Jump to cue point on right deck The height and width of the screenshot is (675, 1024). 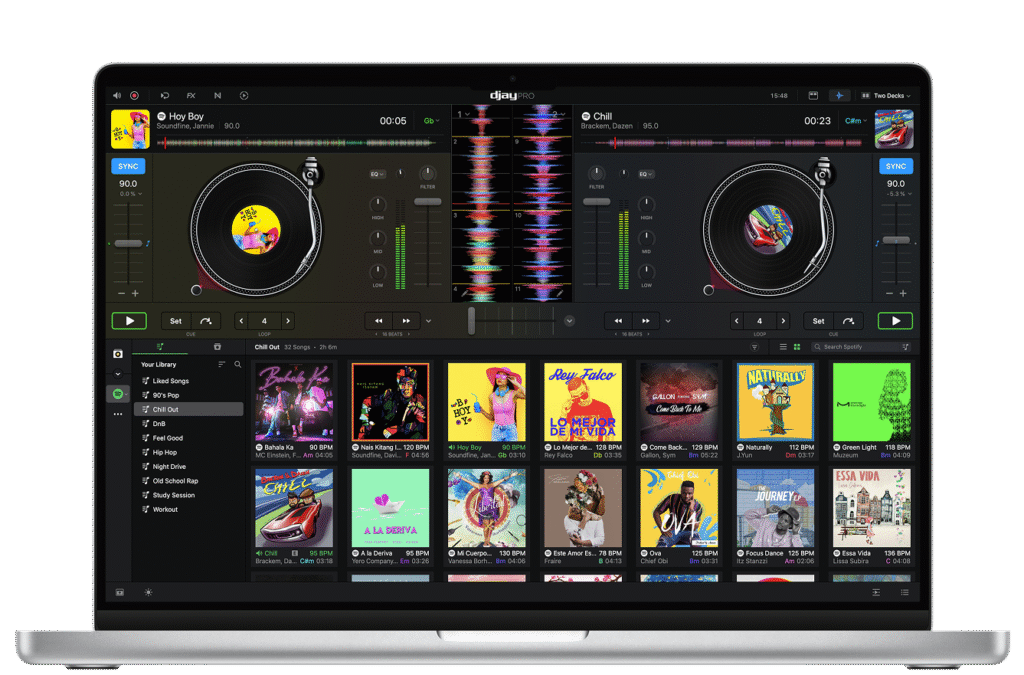pos(848,321)
